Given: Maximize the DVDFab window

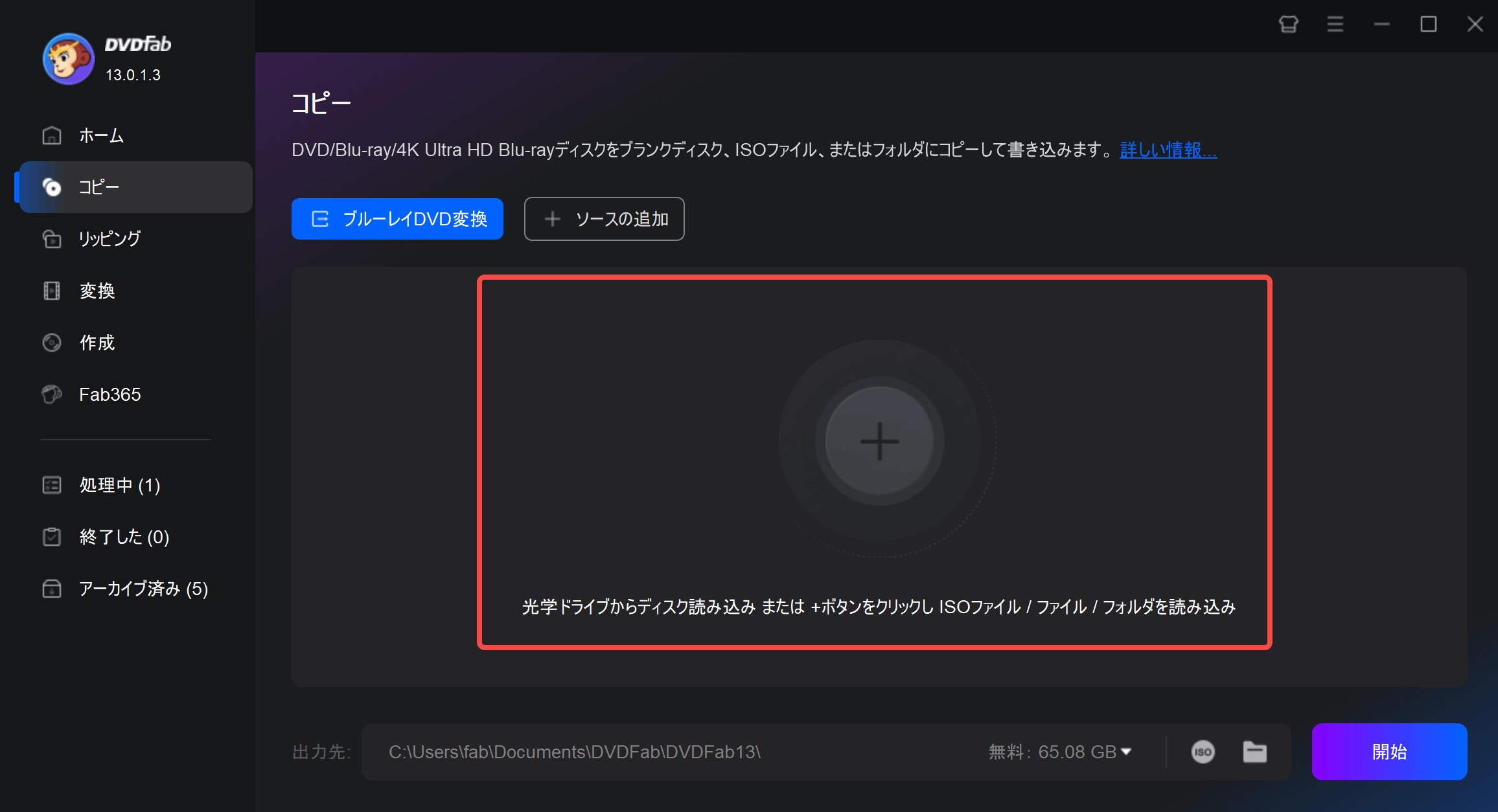Looking at the screenshot, I should [x=1428, y=25].
